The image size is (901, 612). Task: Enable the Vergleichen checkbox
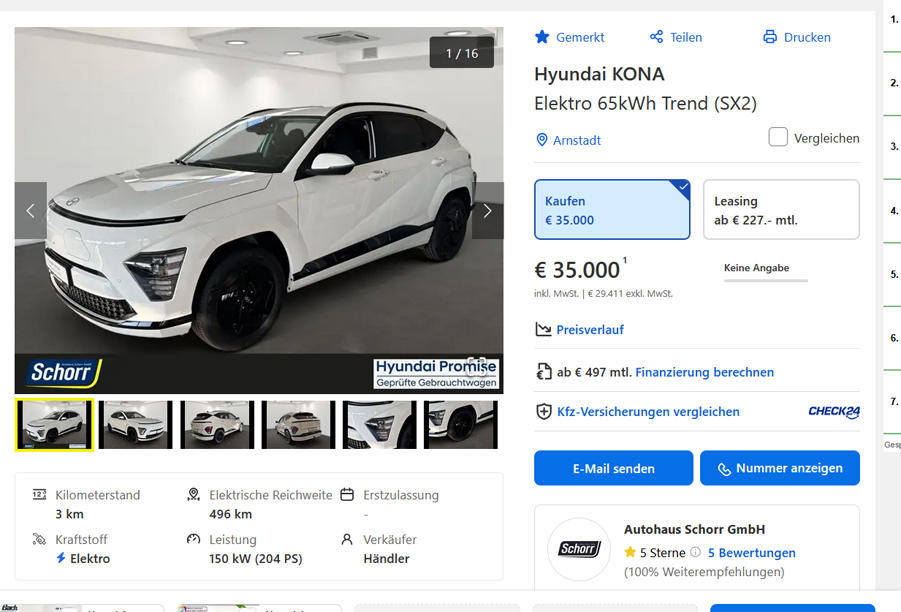pos(777,136)
